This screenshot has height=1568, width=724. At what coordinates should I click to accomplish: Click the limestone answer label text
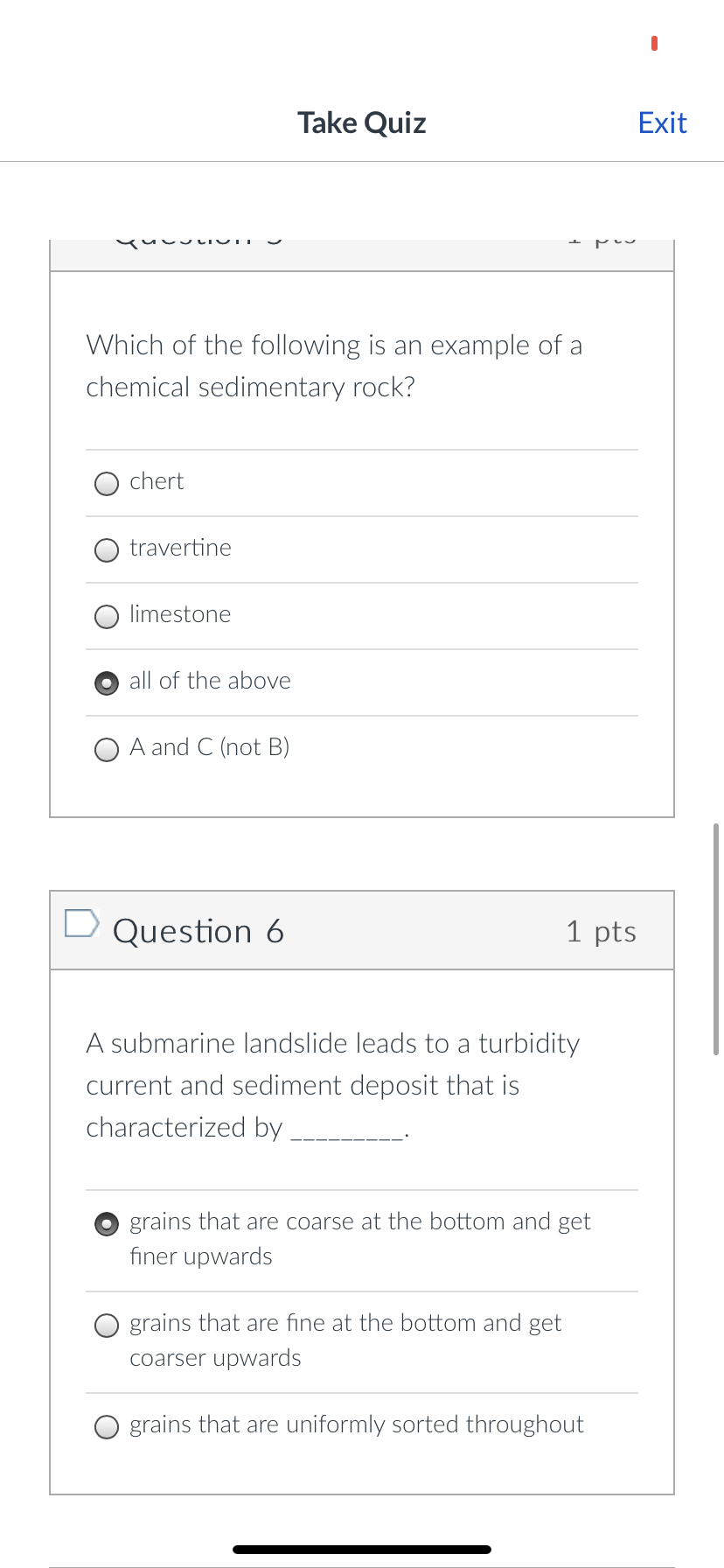[x=180, y=614]
